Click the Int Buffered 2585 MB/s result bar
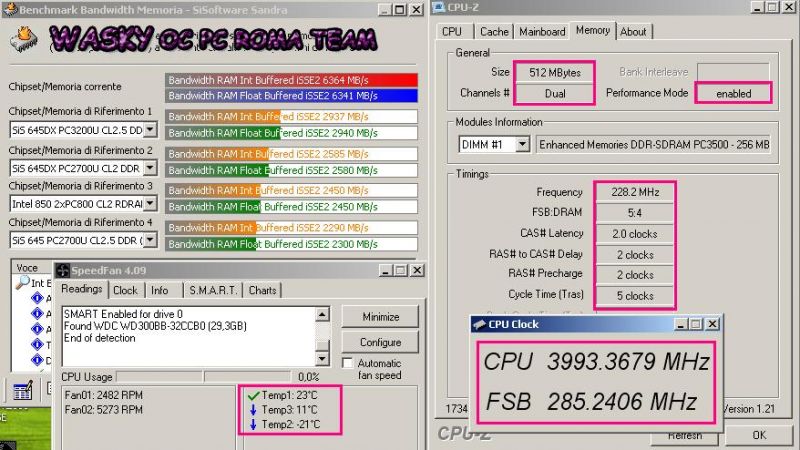The height and width of the screenshot is (450, 800). (x=291, y=154)
